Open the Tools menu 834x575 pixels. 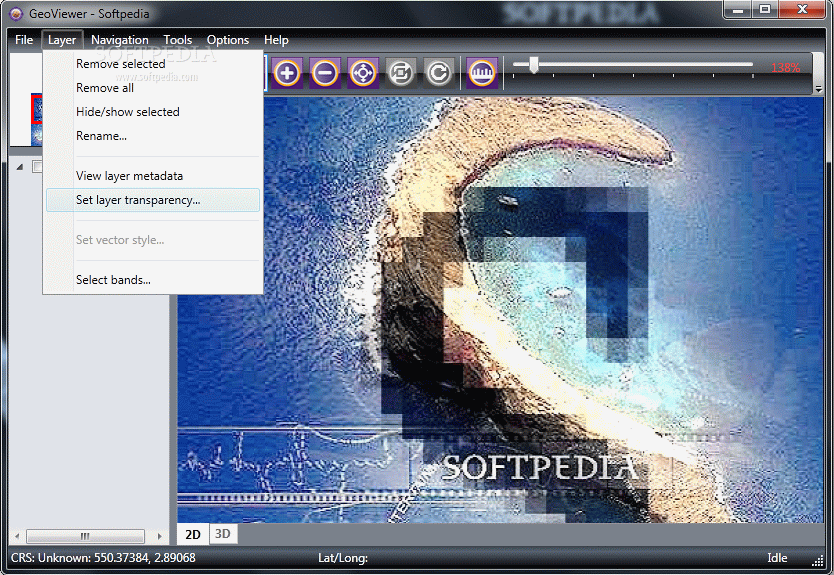tap(178, 40)
